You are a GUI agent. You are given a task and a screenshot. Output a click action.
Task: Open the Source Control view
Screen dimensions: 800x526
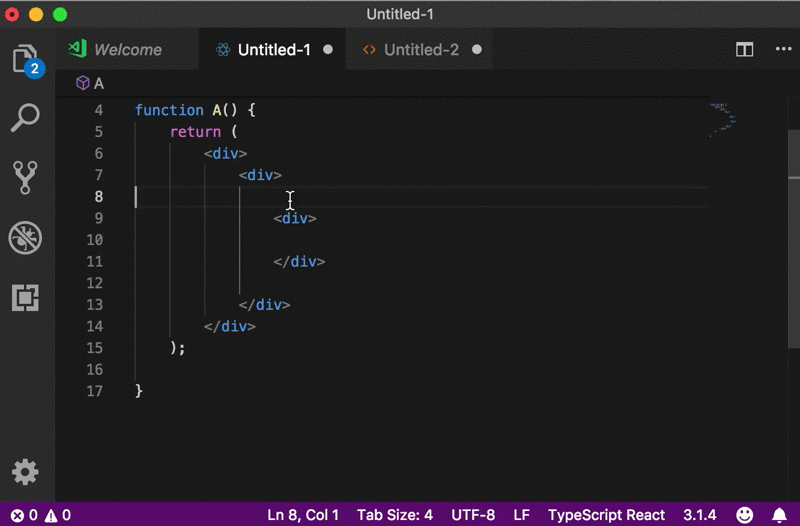[x=25, y=178]
